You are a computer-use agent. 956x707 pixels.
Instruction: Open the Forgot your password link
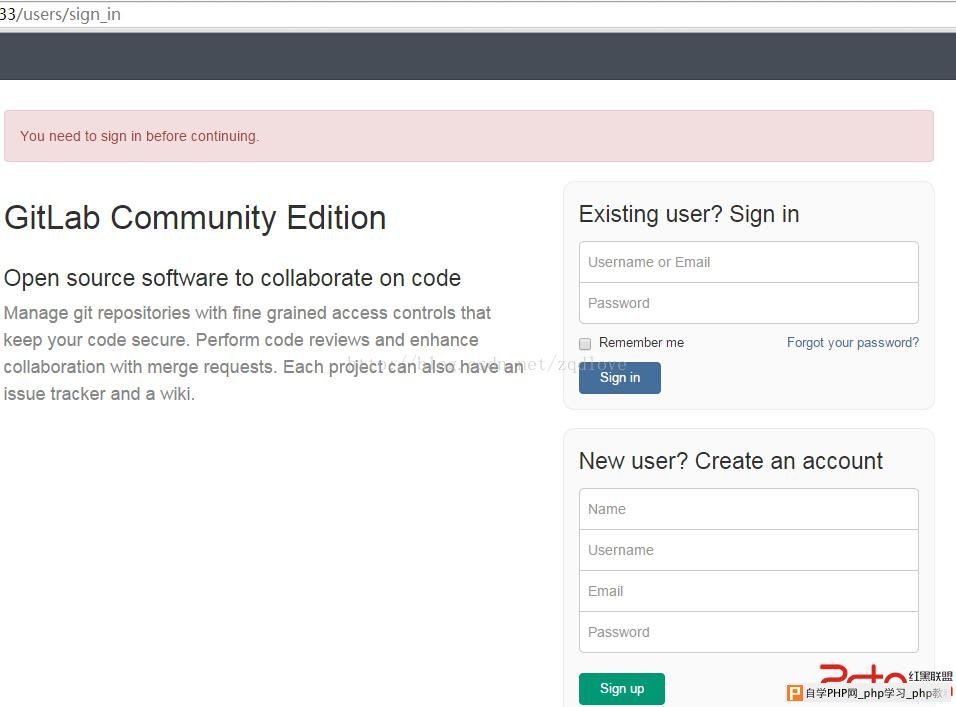852,343
